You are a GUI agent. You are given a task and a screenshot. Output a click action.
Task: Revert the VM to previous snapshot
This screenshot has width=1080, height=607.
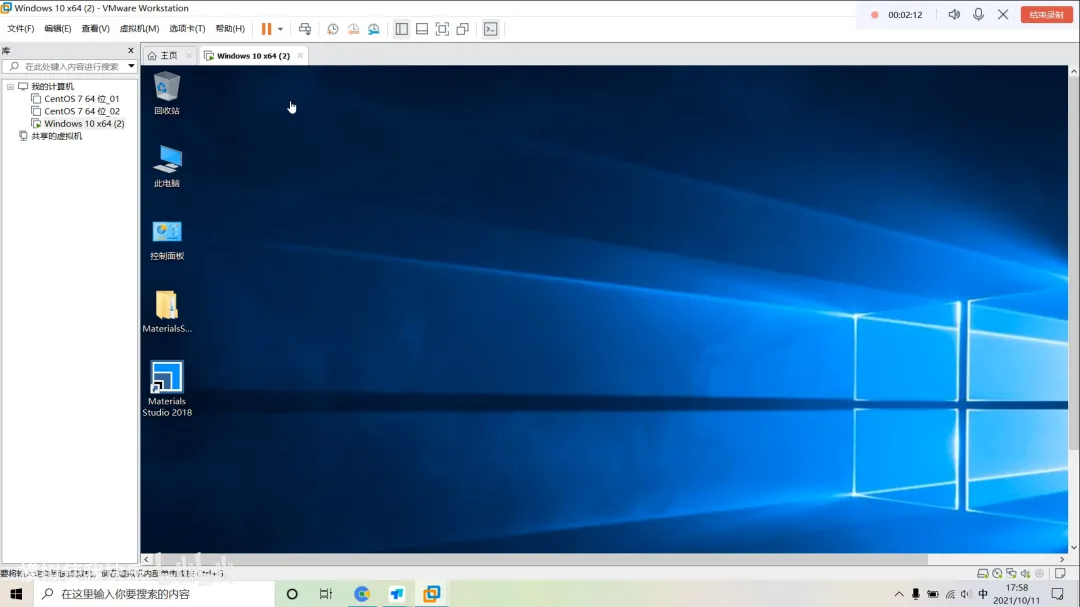point(353,29)
